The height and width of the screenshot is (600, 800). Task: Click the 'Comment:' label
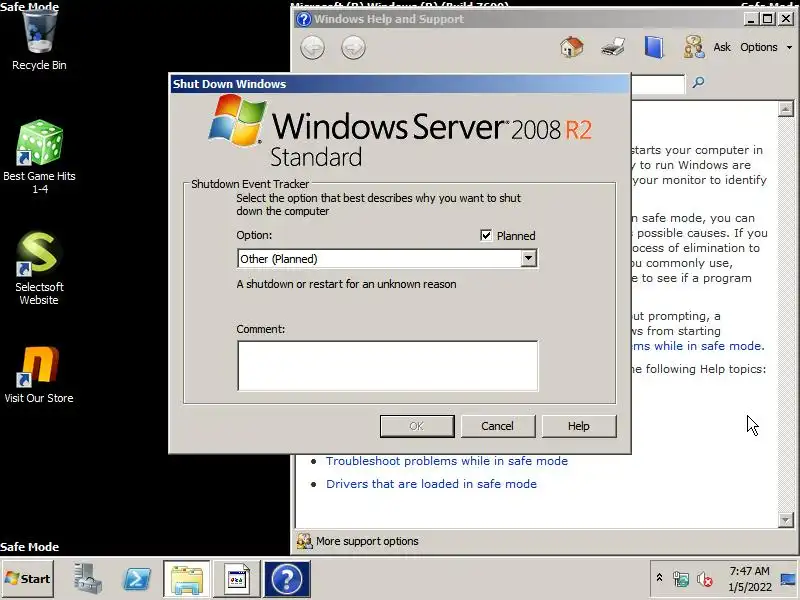pyautogui.click(x=261, y=329)
